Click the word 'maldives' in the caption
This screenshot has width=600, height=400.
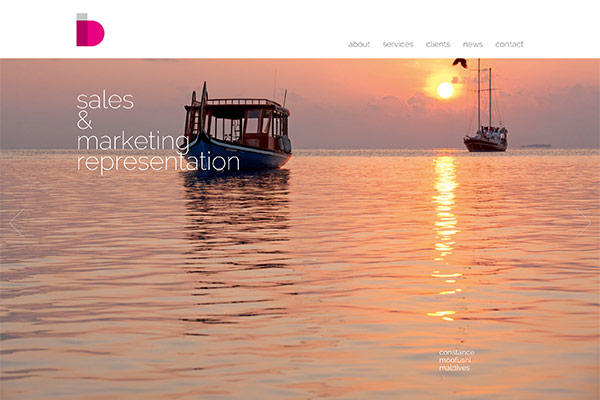(x=454, y=368)
